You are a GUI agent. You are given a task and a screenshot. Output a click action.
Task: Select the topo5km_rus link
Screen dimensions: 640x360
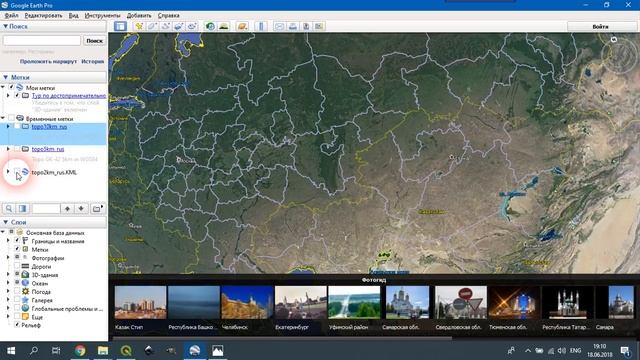pos(48,149)
